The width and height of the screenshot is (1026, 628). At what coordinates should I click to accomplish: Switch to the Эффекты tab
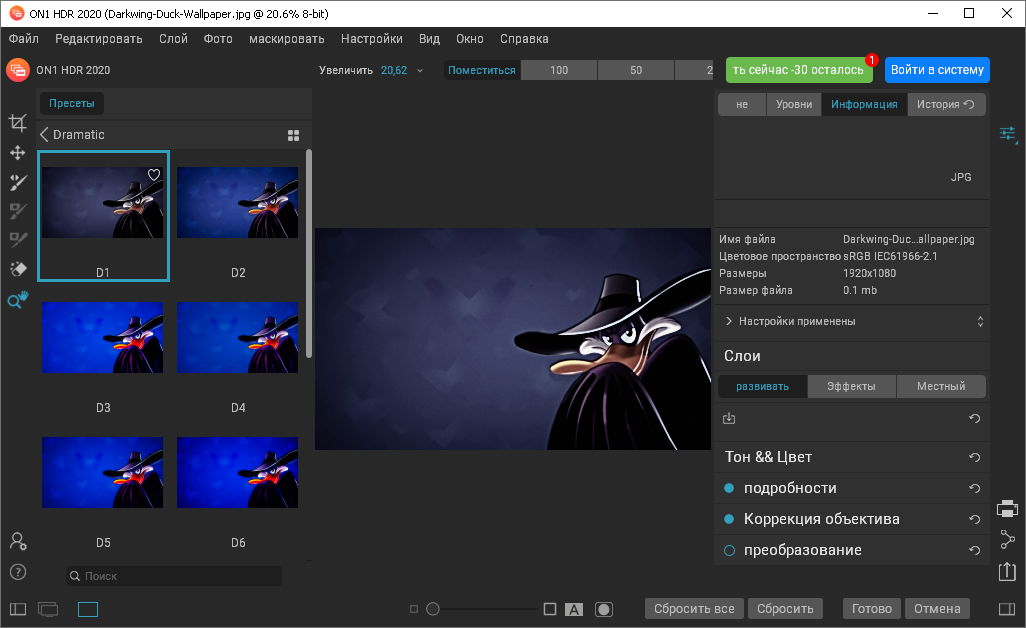pos(851,387)
